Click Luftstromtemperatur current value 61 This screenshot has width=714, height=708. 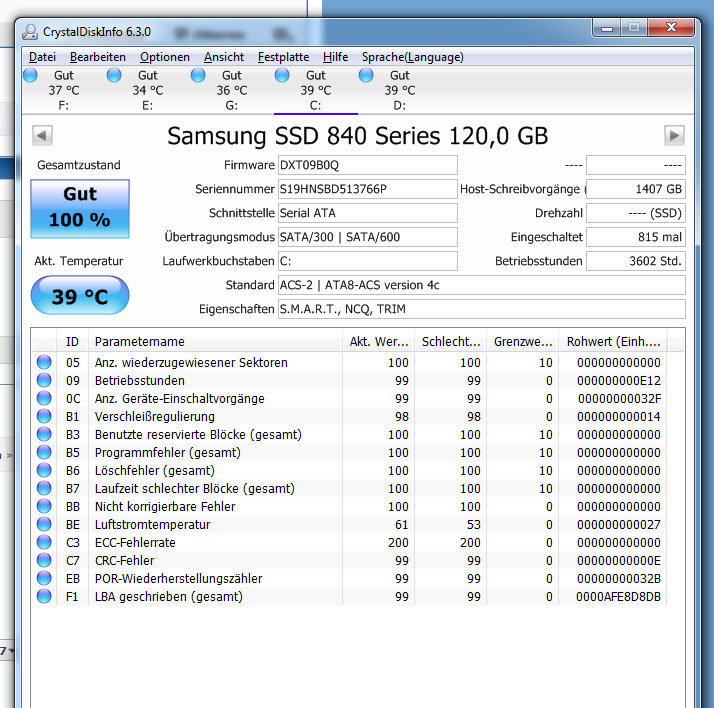tap(402, 525)
